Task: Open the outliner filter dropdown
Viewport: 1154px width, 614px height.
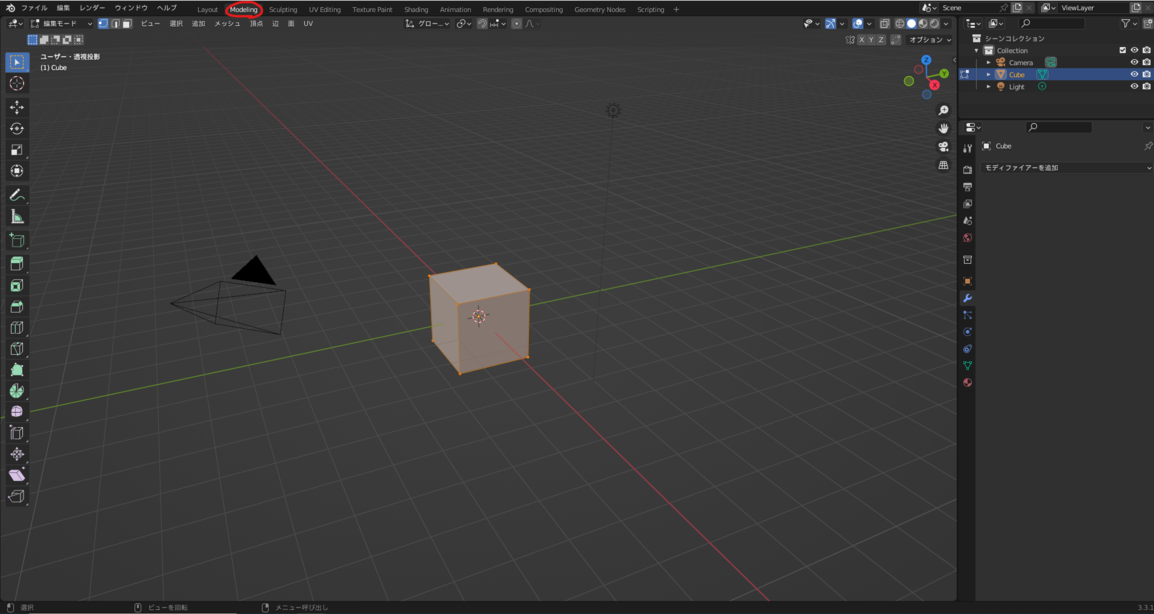Action: pyautogui.click(x=1129, y=24)
